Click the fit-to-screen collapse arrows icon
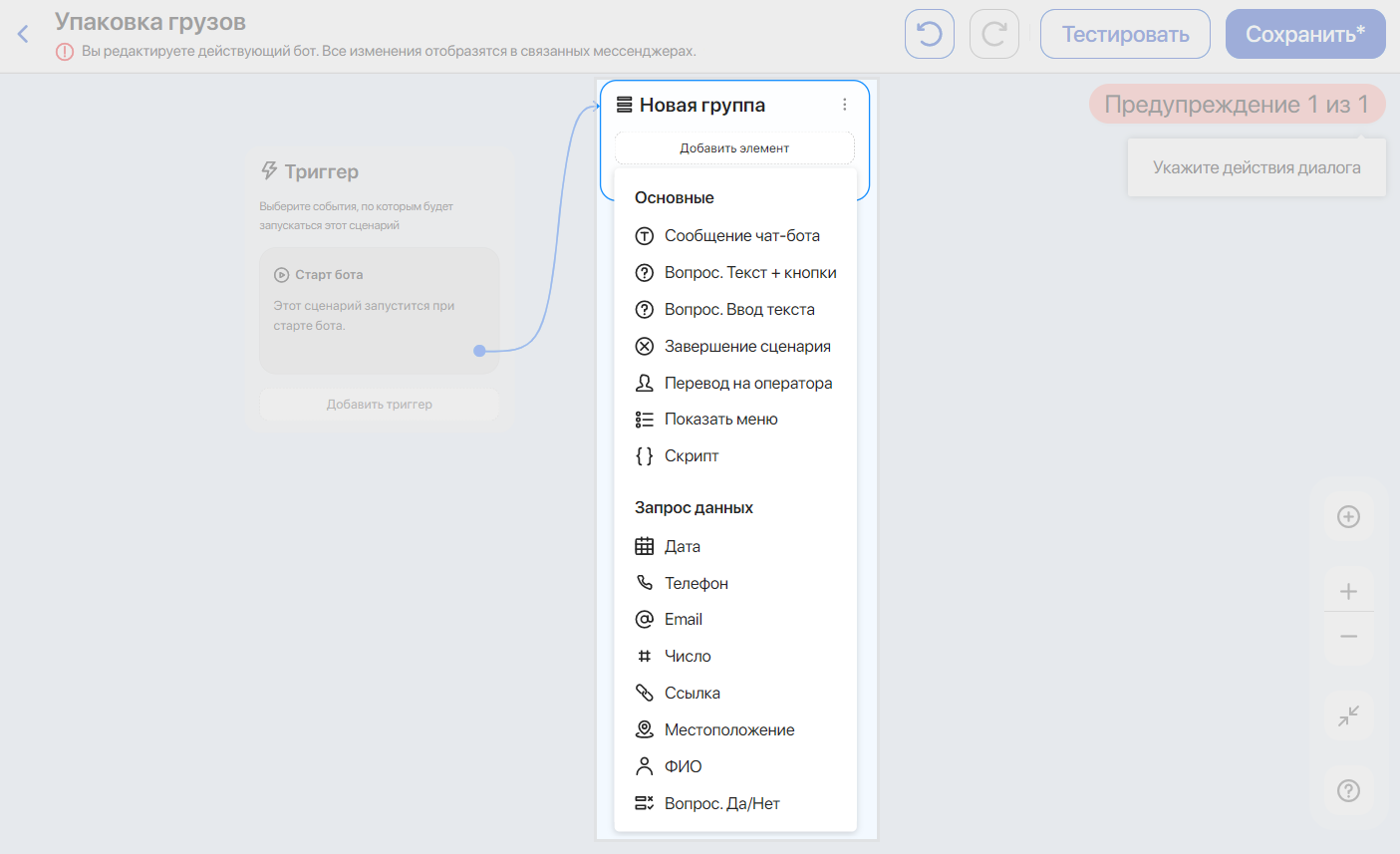1400x854 pixels. [x=1348, y=715]
